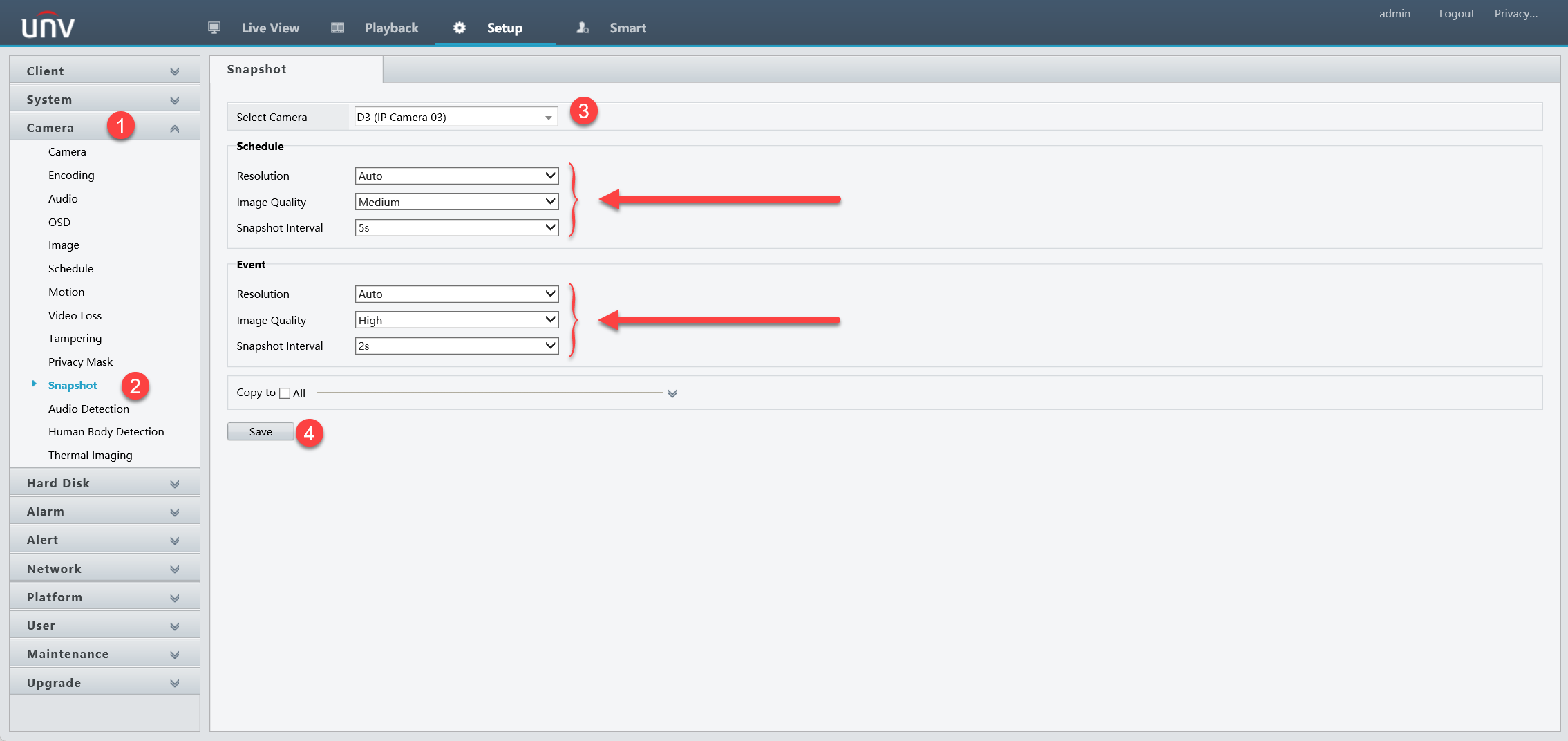Open Event Snapshot Interval dropdown
The width and height of the screenshot is (1568, 741).
click(456, 346)
